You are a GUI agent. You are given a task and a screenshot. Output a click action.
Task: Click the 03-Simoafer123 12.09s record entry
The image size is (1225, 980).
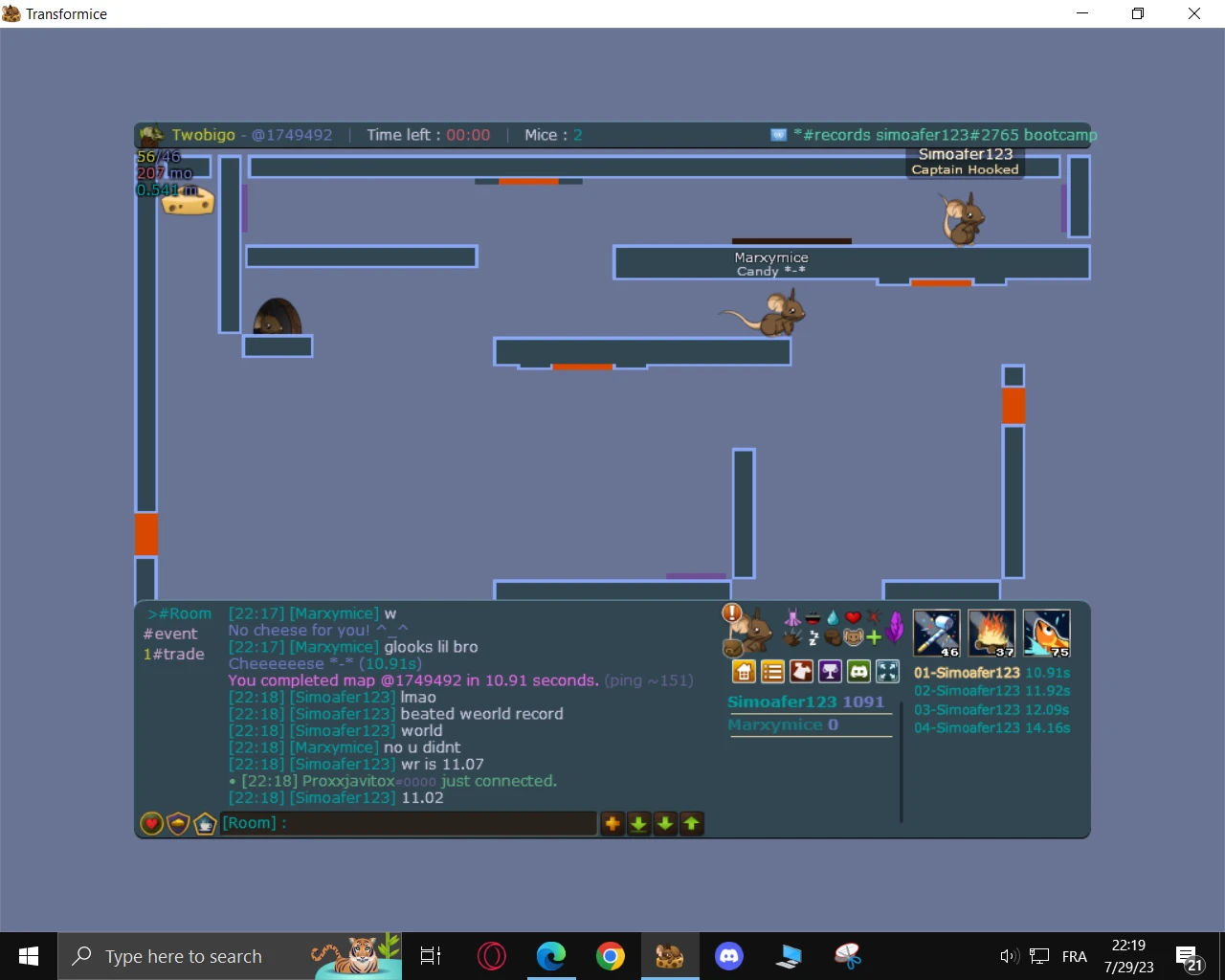[x=991, y=710]
